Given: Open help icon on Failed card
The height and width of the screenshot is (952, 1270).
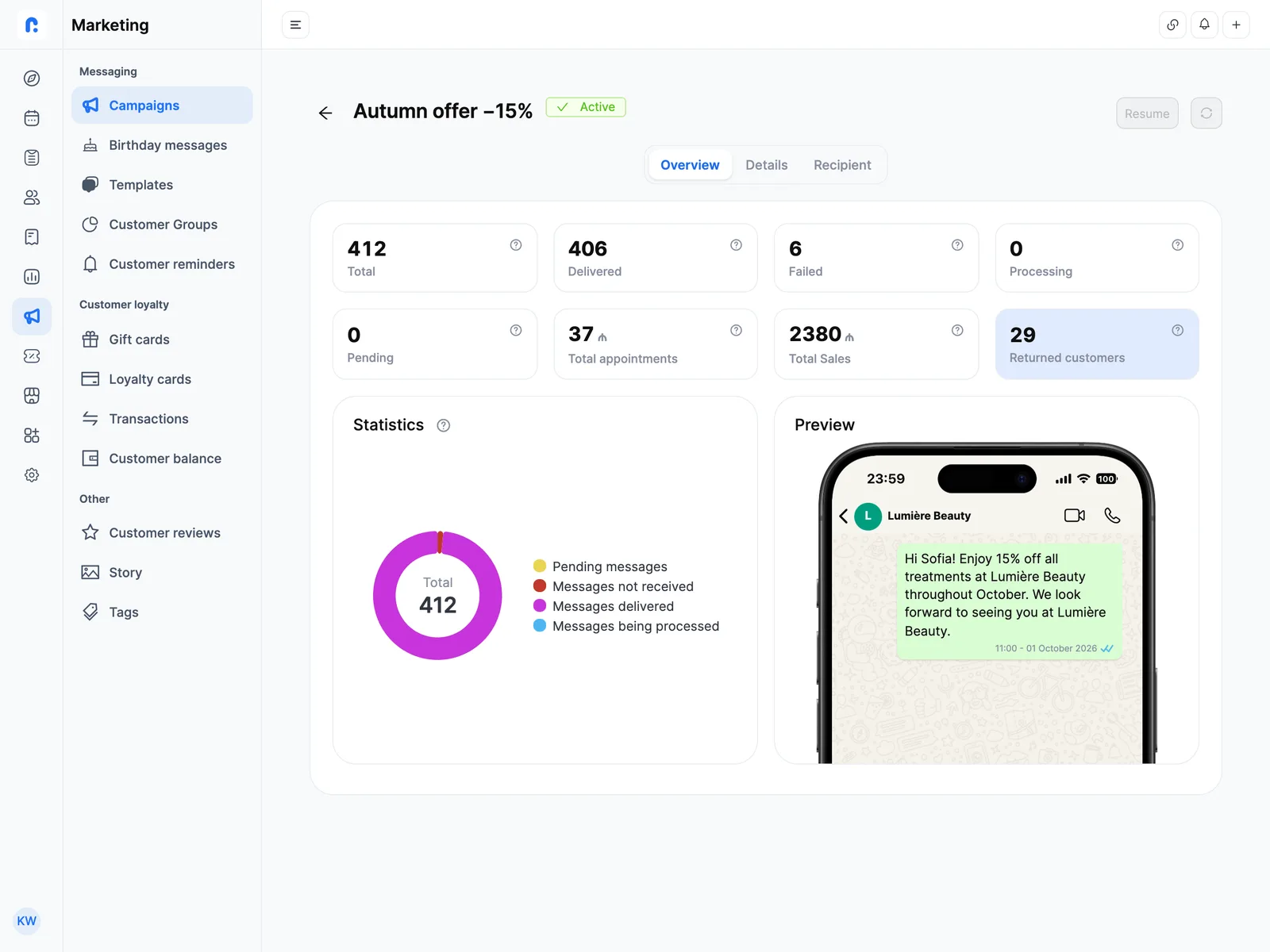Looking at the screenshot, I should click(x=957, y=245).
